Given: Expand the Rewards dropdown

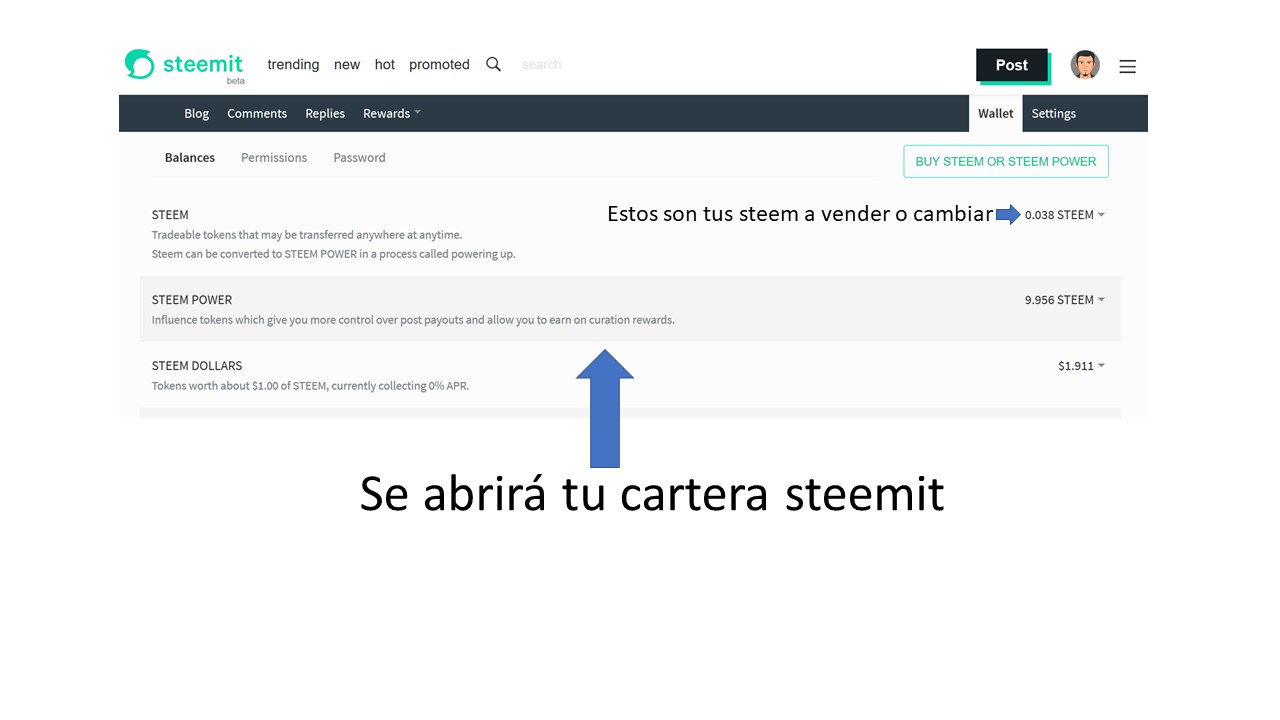Looking at the screenshot, I should [391, 113].
